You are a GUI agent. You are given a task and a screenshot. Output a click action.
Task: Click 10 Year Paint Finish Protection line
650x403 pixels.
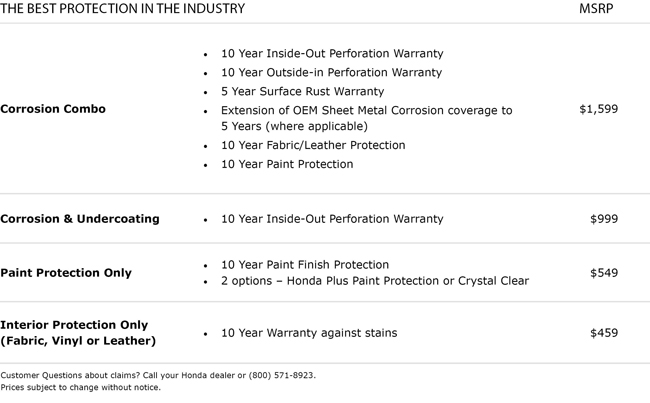click(305, 265)
